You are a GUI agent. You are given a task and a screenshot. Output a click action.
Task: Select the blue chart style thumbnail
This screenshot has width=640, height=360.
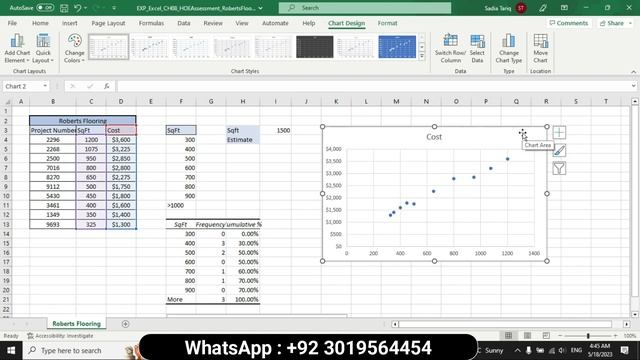[x=397, y=47]
